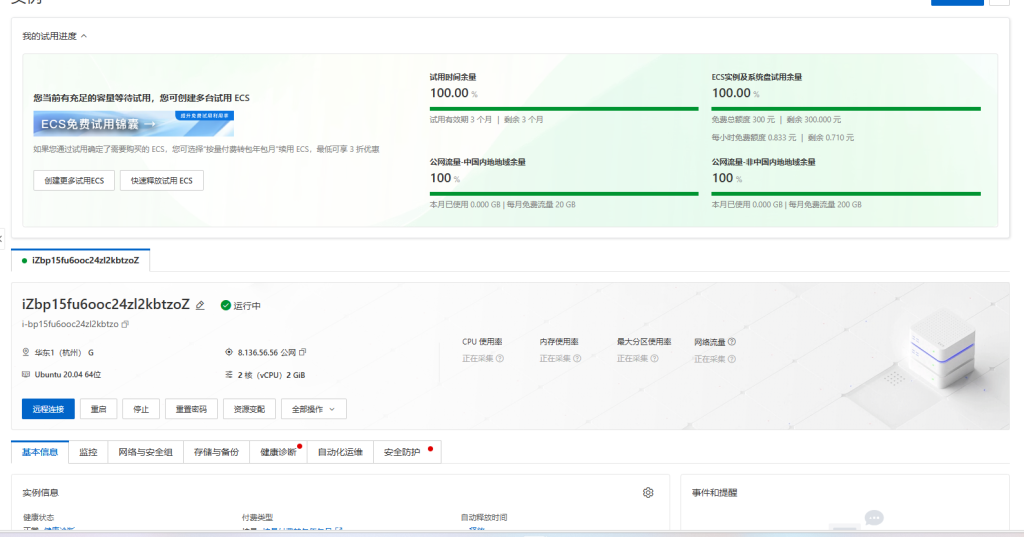Viewport: 1024px width, 537px height.
Task: Click help icon next to 网络流量
Action: (732, 342)
